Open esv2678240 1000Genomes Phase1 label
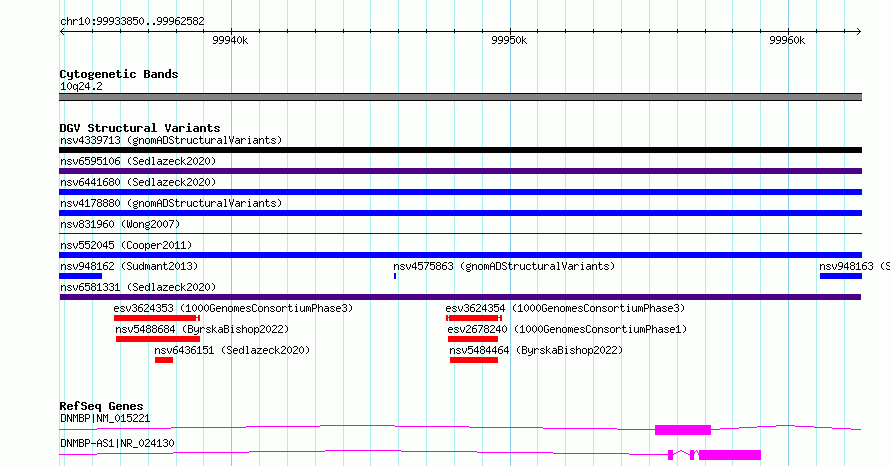Image resolution: width=890 pixels, height=466 pixels. (567, 329)
